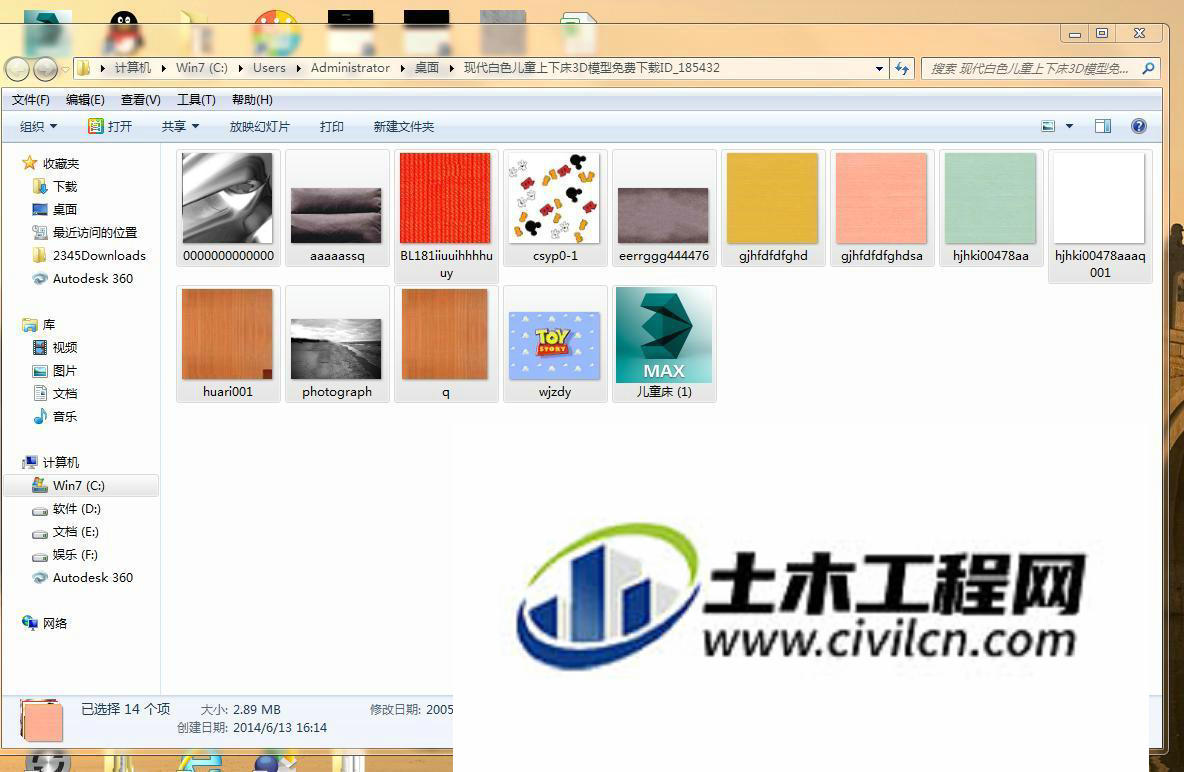
Task: Select the huari001 wood texture file
Action: coord(228,344)
